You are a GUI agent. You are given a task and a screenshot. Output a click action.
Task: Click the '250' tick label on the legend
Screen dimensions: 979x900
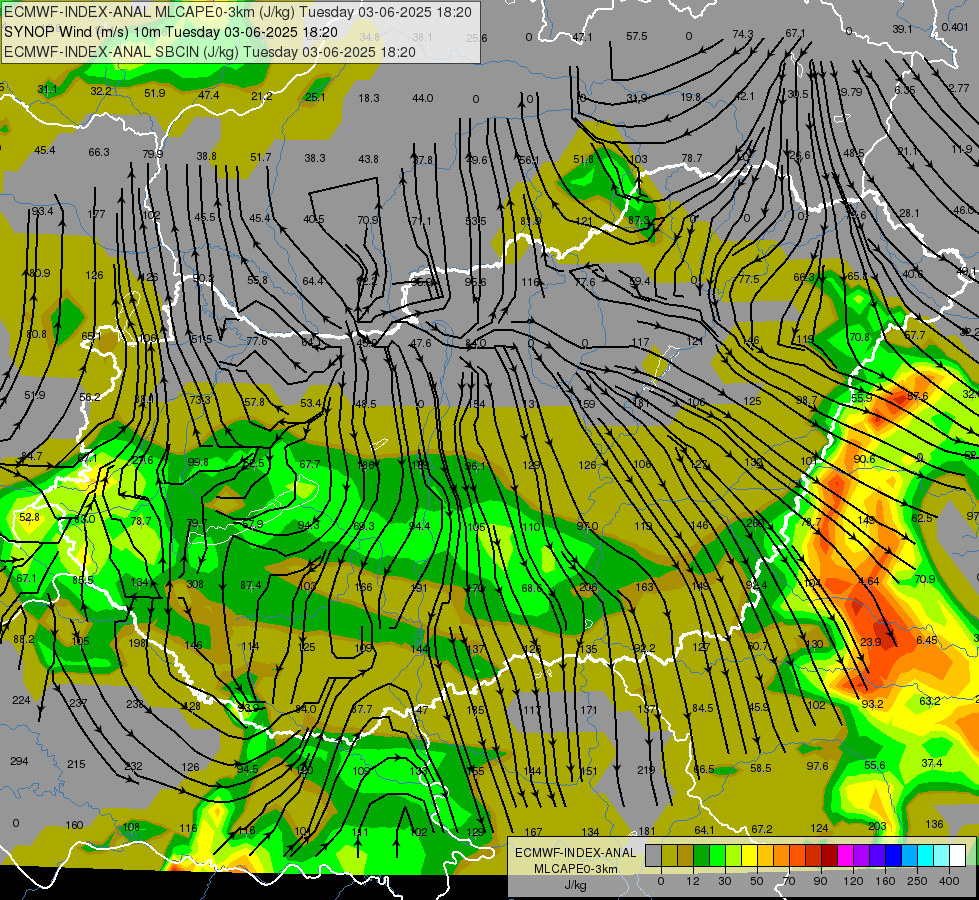tap(917, 881)
